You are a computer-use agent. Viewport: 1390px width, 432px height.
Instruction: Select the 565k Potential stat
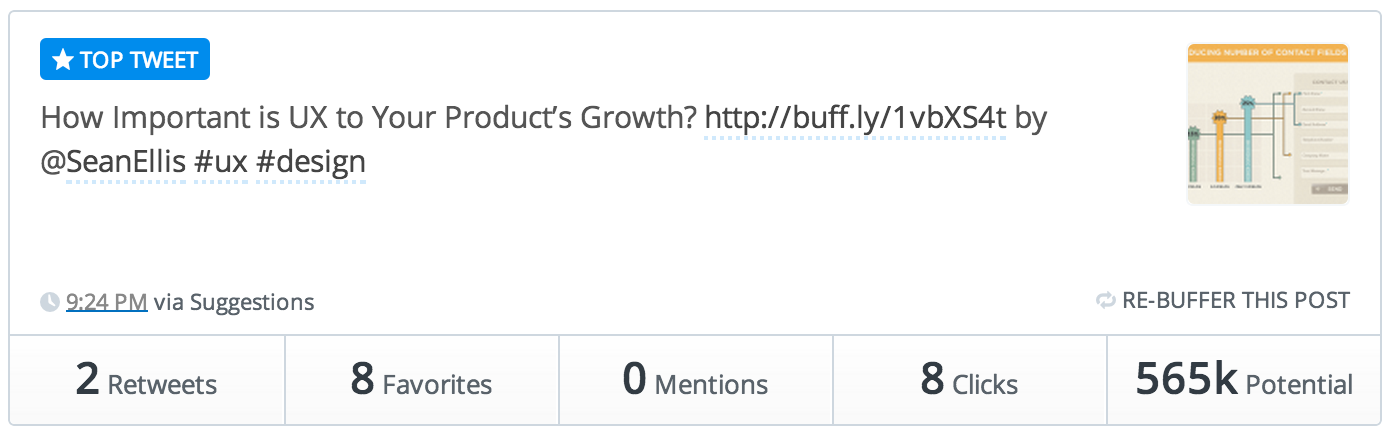click(1244, 381)
